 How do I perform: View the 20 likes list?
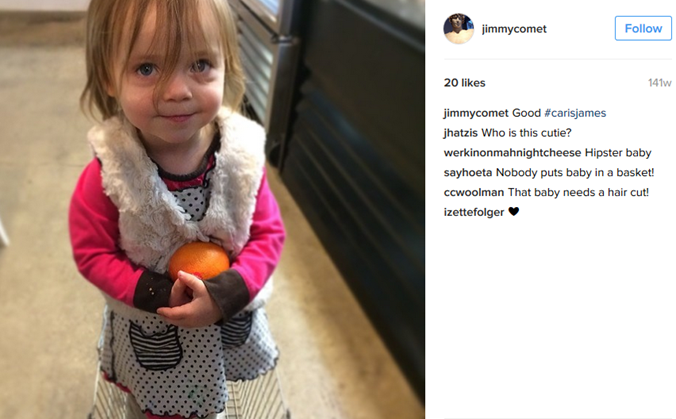[x=464, y=83]
